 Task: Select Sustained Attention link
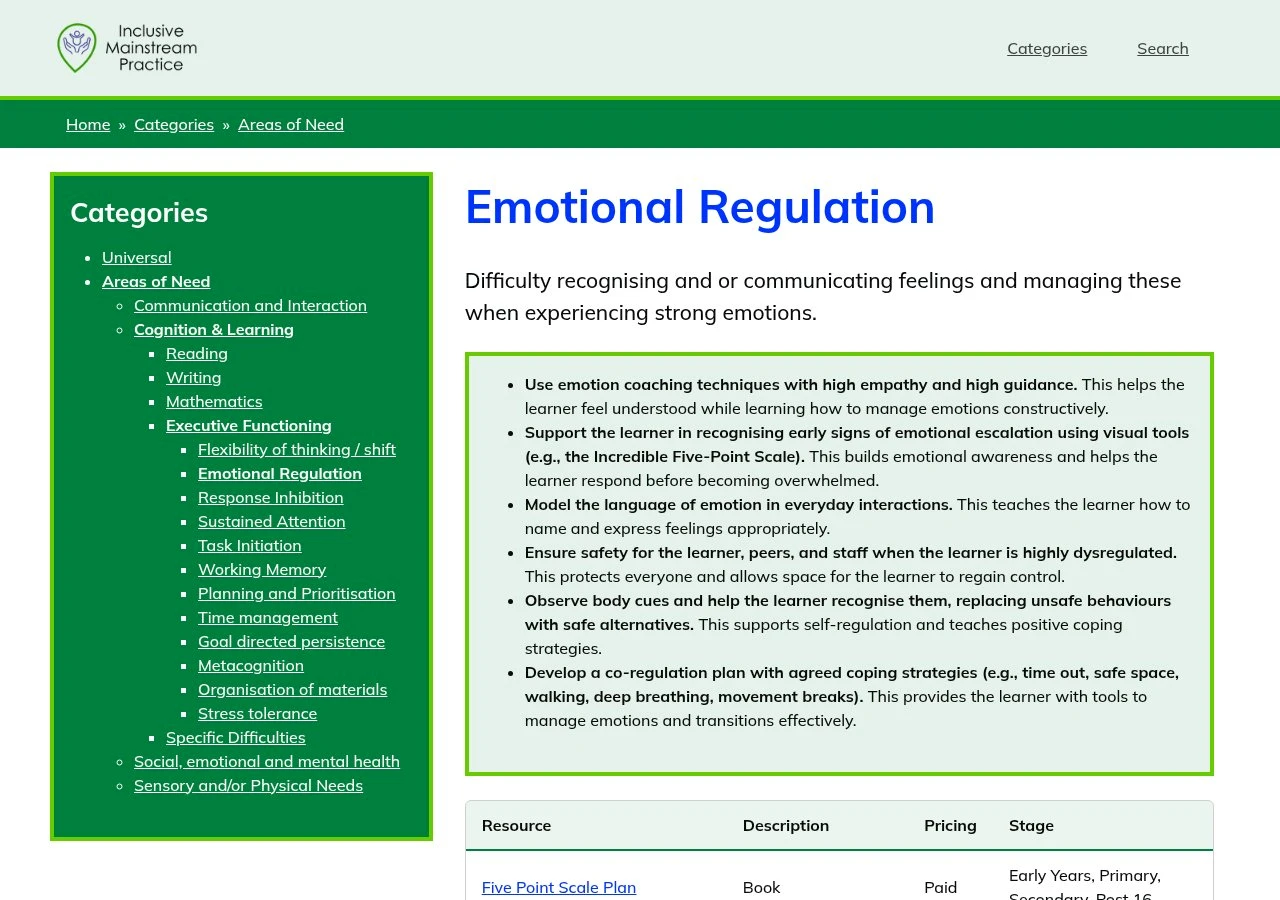[x=272, y=521]
